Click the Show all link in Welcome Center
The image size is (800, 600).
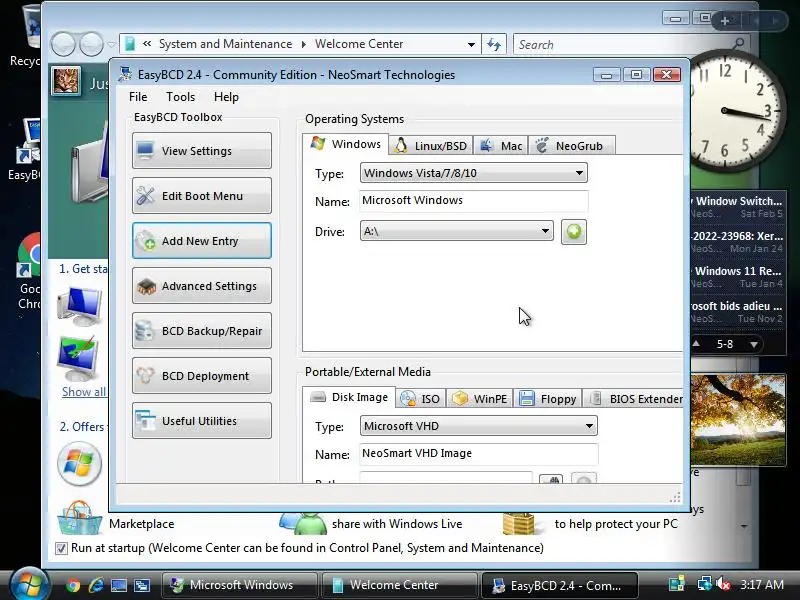click(84, 392)
